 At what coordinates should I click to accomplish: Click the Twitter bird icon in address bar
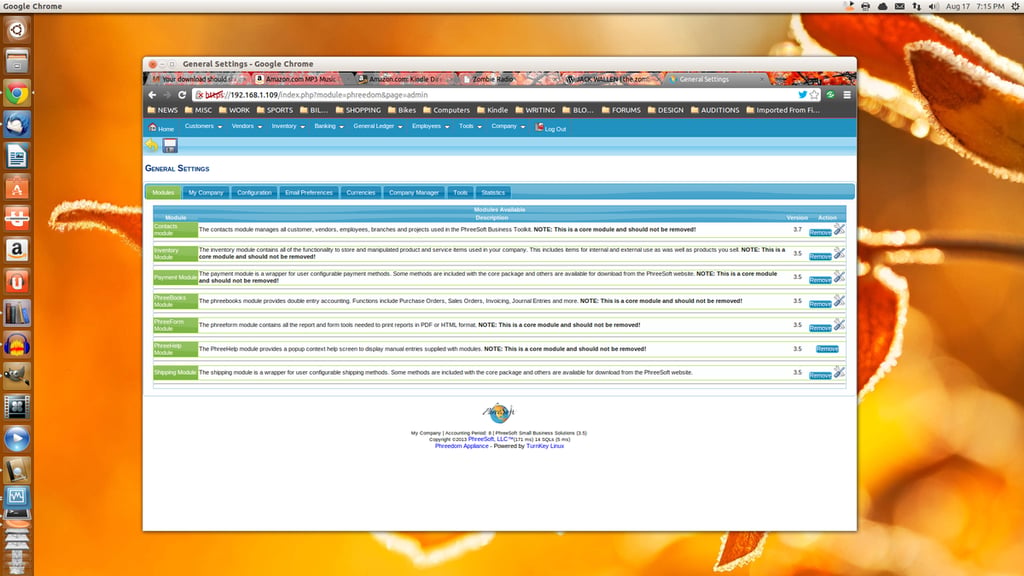(x=802, y=95)
